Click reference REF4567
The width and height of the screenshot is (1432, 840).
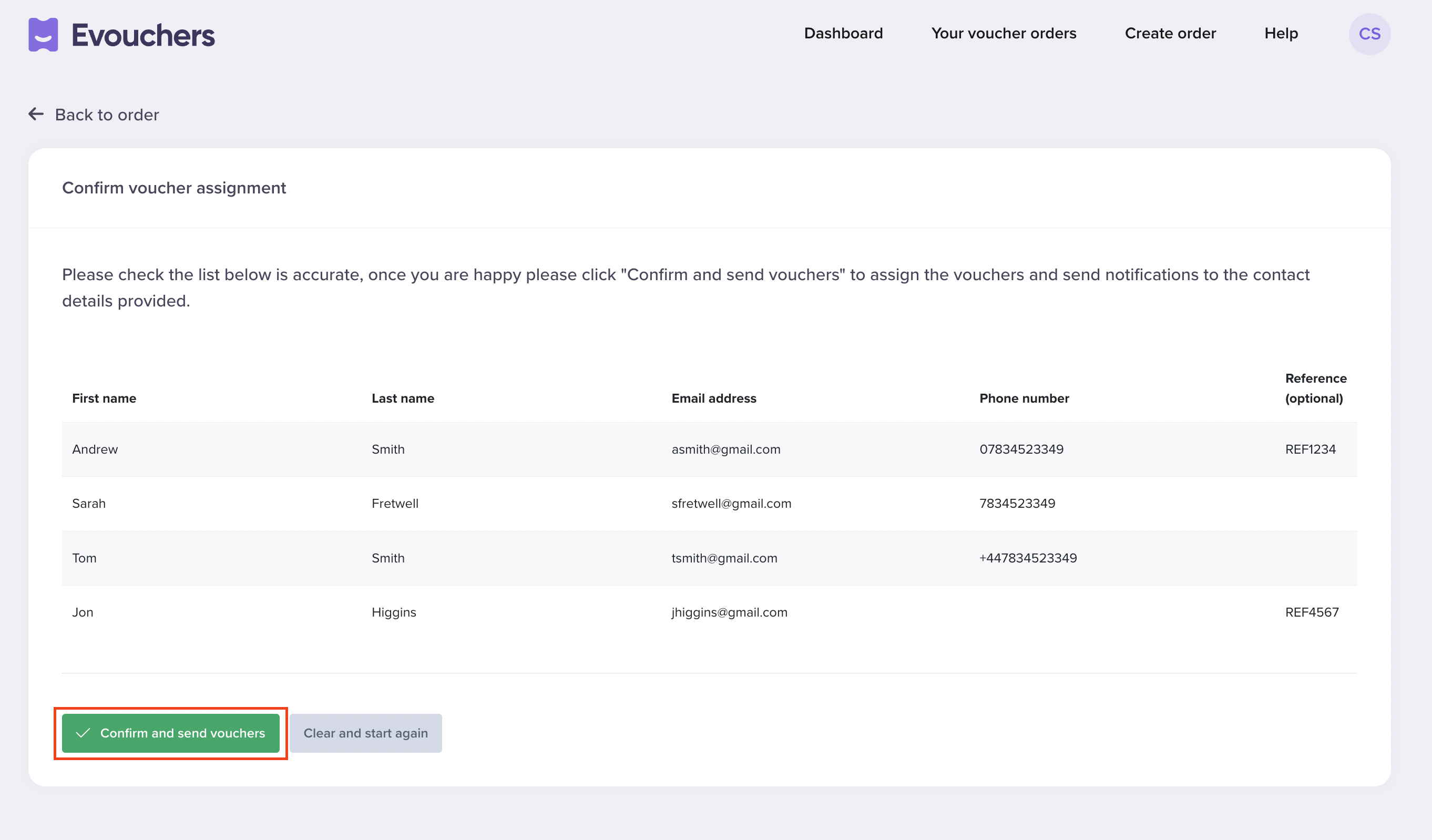click(x=1312, y=612)
